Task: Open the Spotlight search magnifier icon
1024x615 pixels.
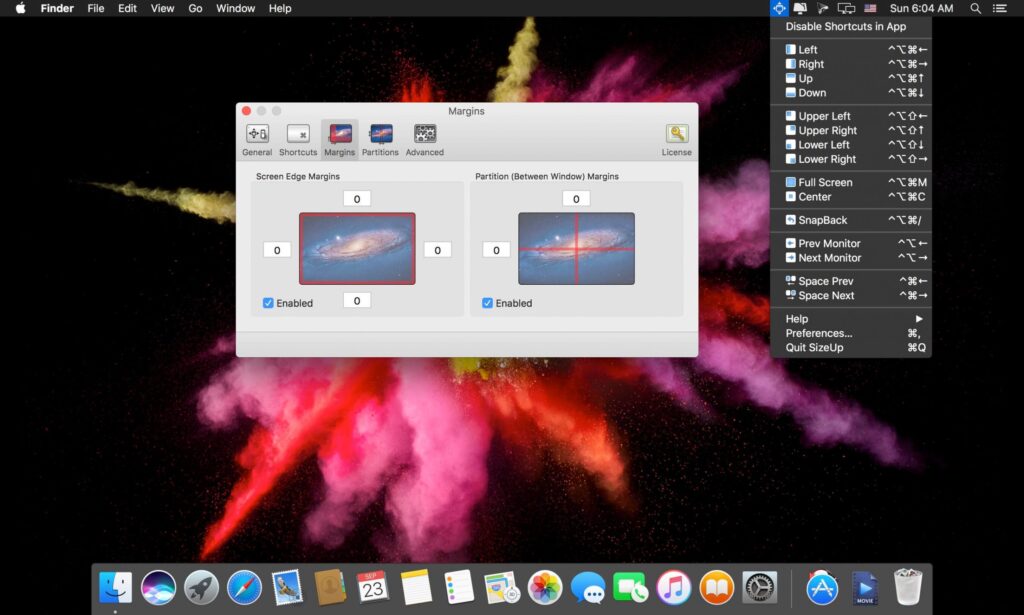Action: tap(975, 8)
